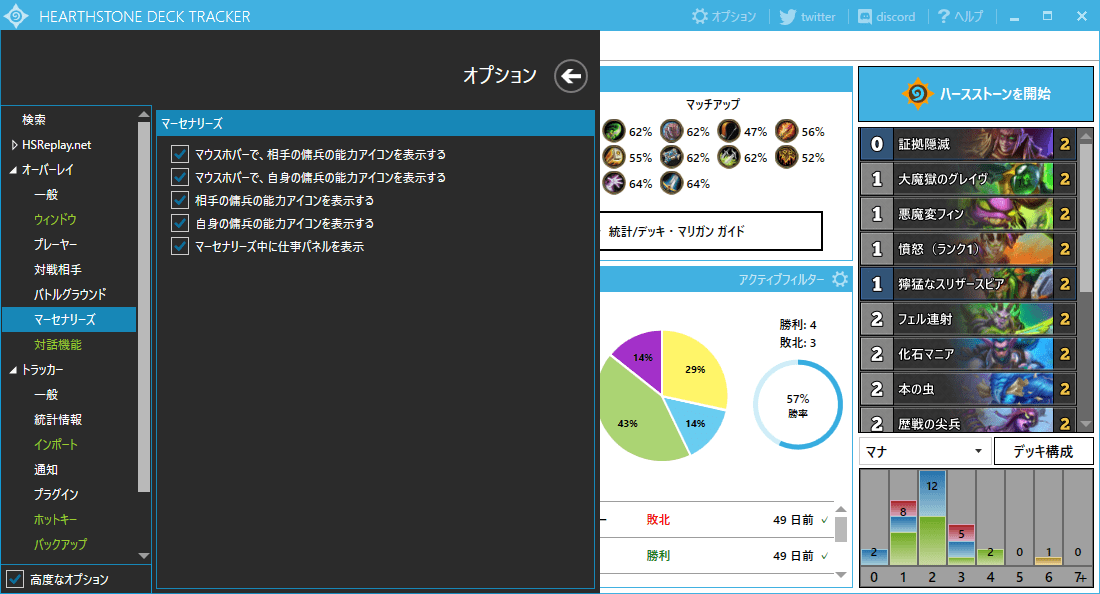Collapse the トラッカー tree node
This screenshot has height=594, width=1100.
click(13, 370)
